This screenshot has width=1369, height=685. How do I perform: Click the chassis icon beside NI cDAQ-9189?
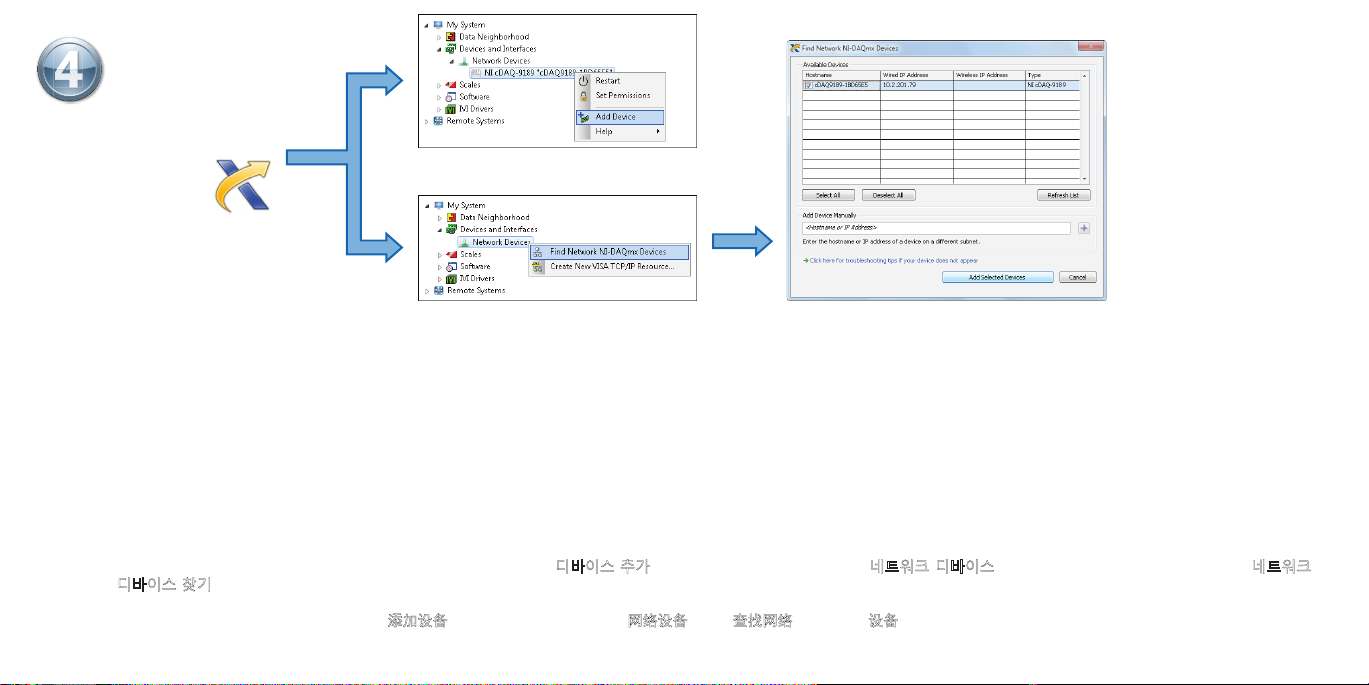[476, 73]
